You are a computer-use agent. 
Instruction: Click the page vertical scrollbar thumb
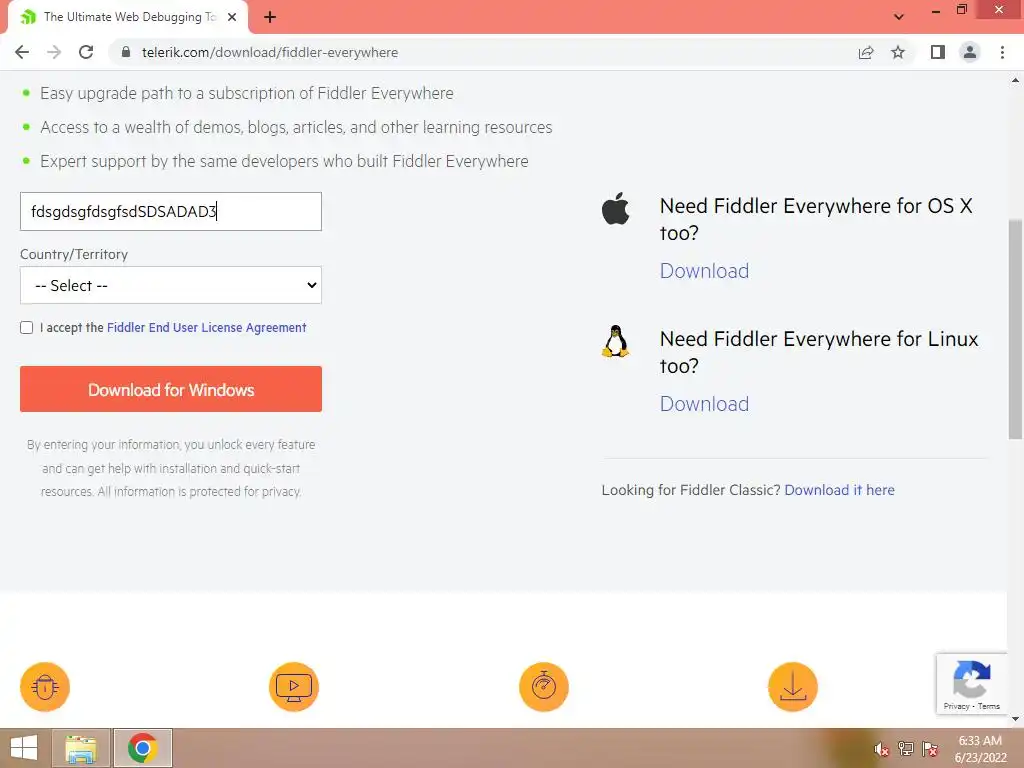[x=1015, y=330]
